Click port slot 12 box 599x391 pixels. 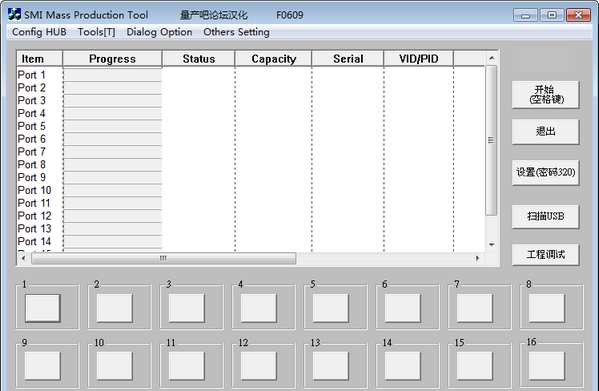click(259, 366)
